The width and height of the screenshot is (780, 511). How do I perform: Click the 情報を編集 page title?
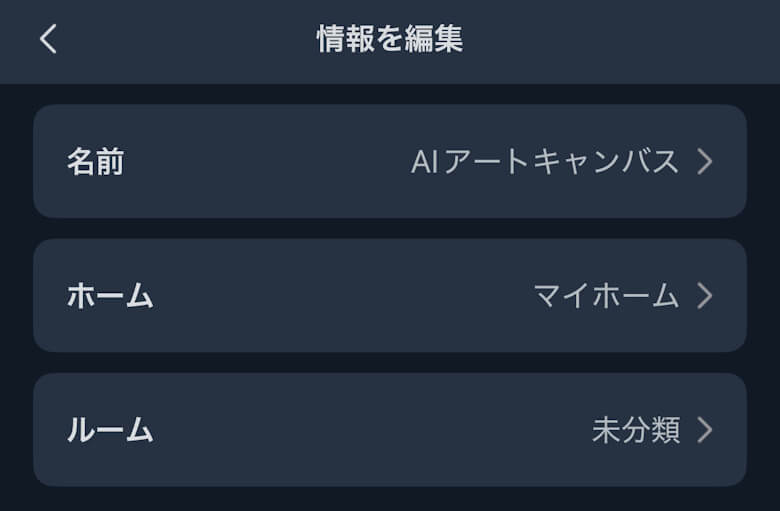point(390,39)
